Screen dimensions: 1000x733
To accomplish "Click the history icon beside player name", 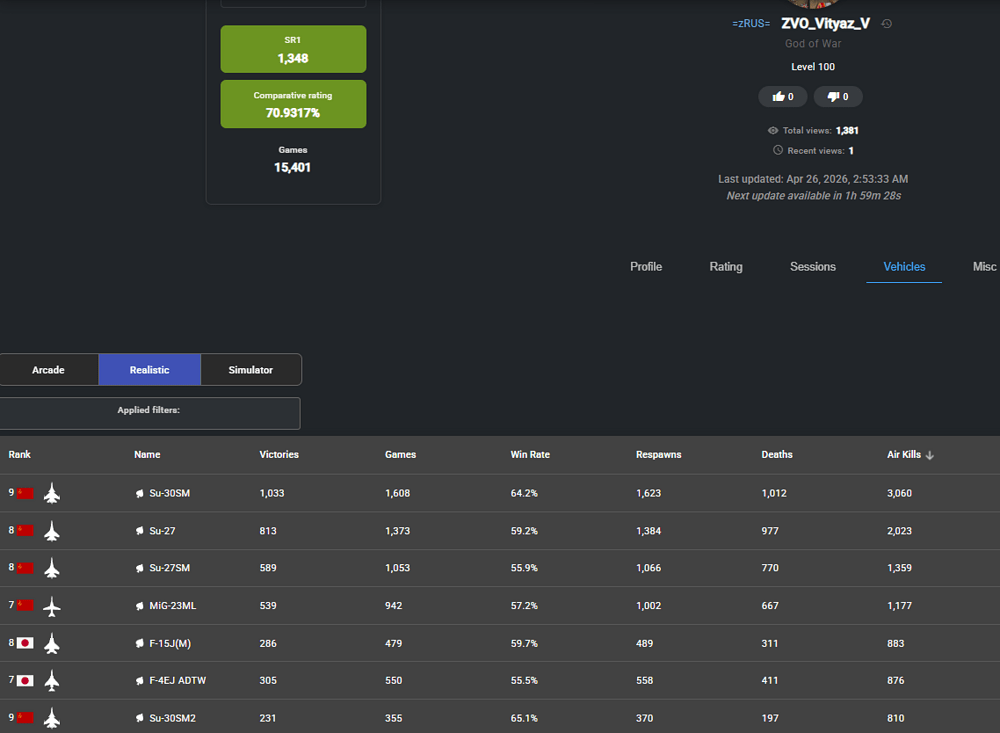I will (x=887, y=24).
